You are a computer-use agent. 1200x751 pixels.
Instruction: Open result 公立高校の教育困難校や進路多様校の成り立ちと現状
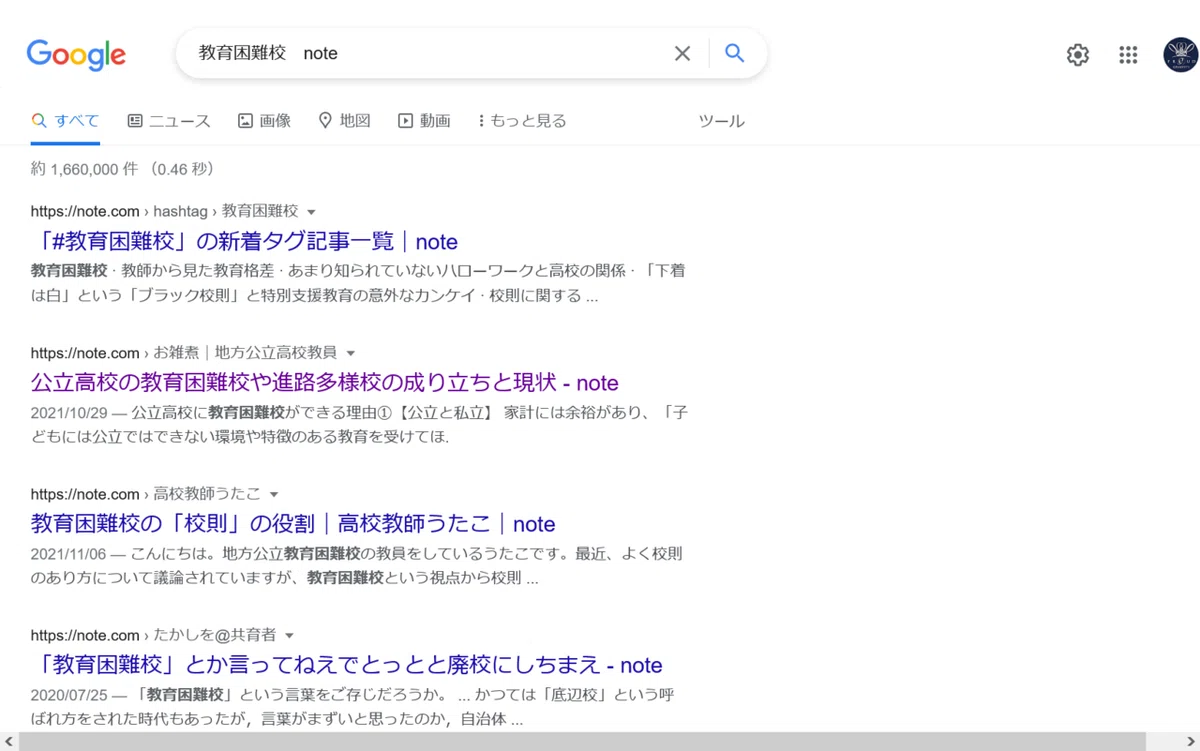point(324,383)
